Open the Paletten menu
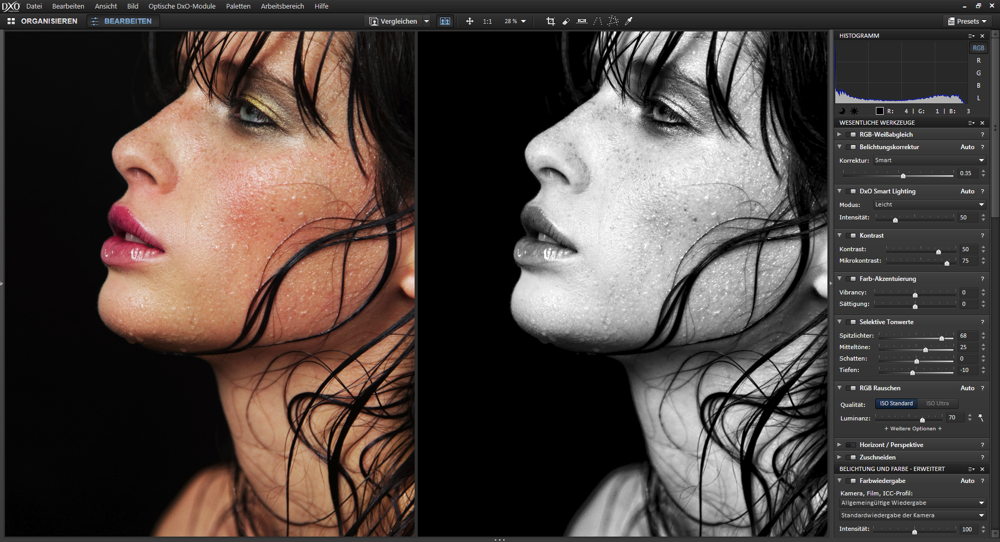The image size is (1000, 542). coord(238,6)
